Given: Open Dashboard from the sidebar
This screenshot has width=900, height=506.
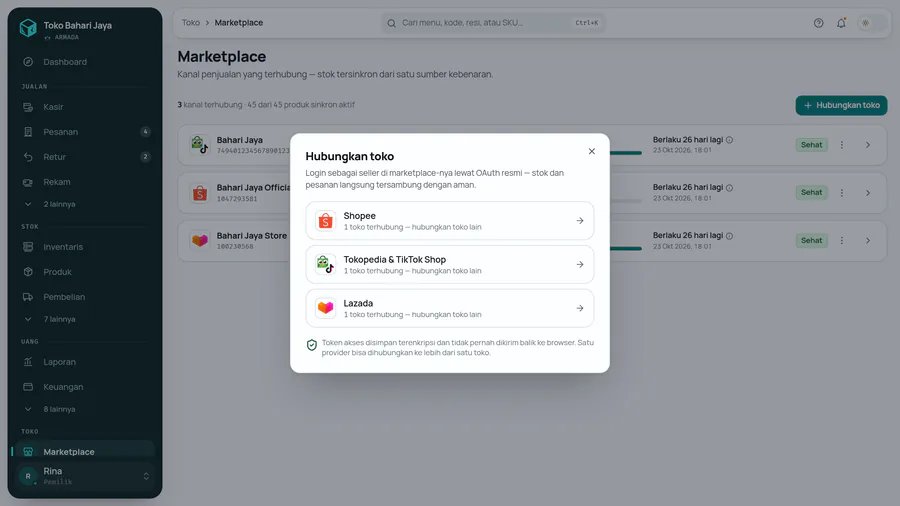Looking at the screenshot, I should tap(85, 62).
